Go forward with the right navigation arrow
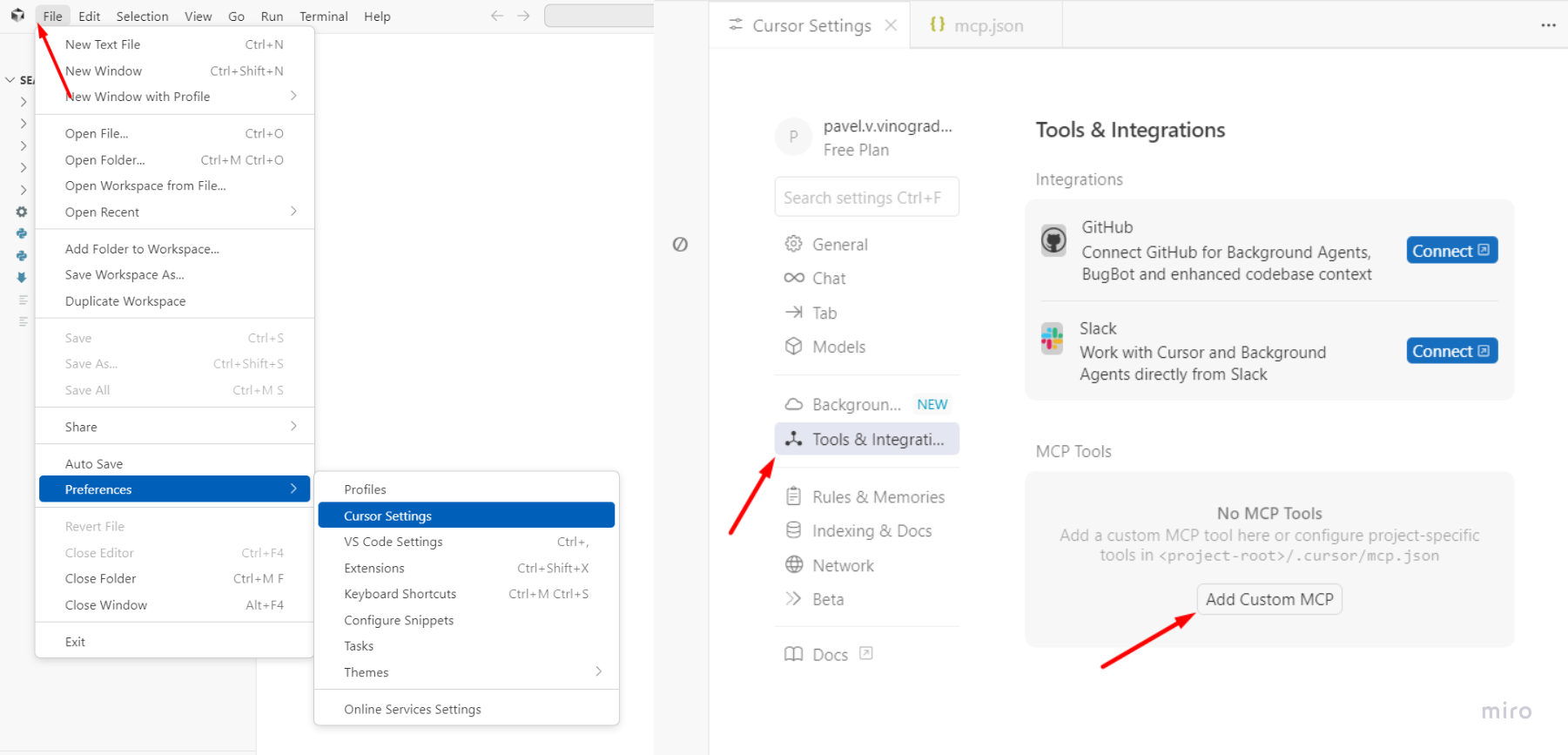 [523, 16]
